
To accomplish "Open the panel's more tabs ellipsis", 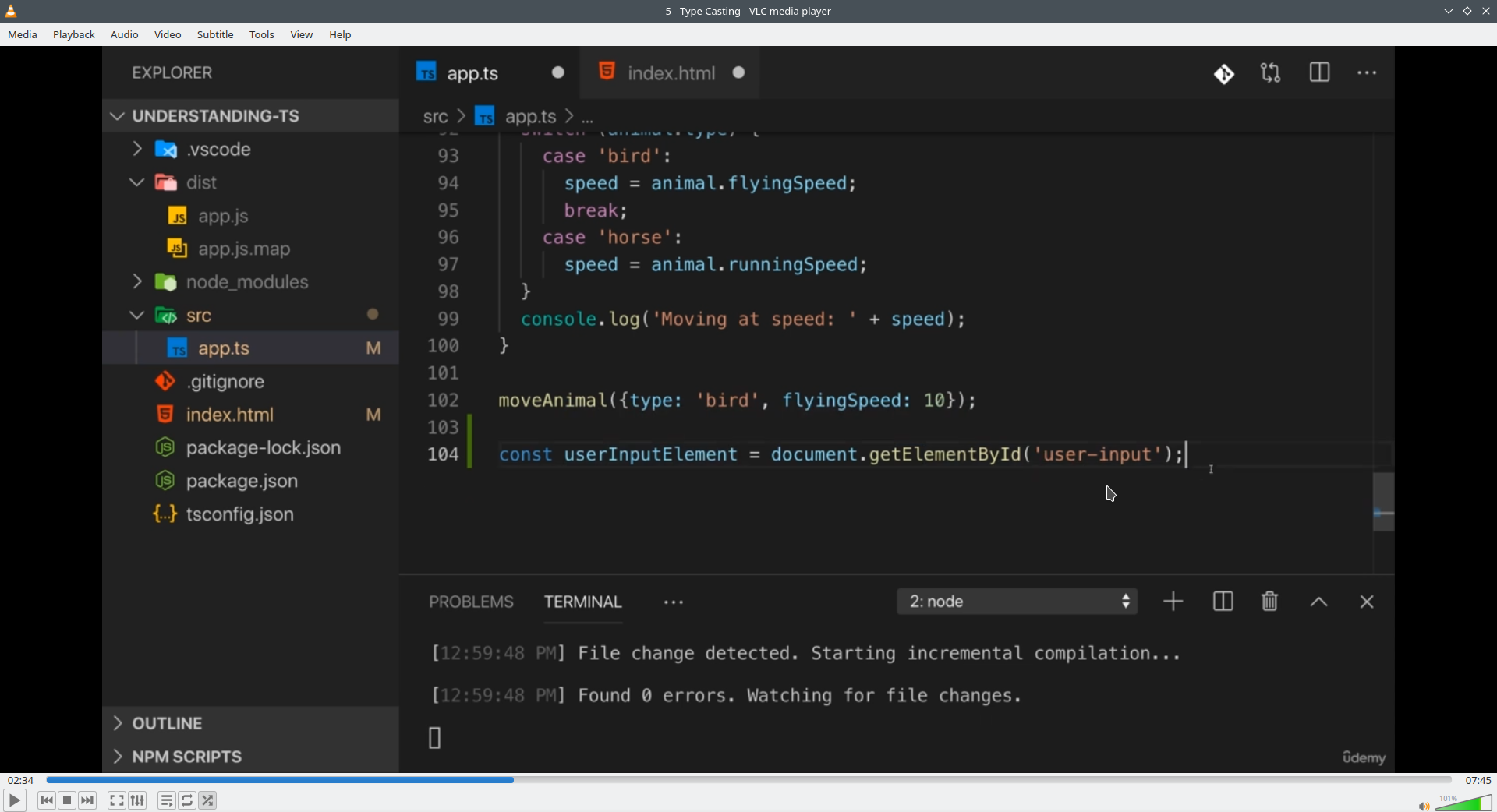I will 674,602.
